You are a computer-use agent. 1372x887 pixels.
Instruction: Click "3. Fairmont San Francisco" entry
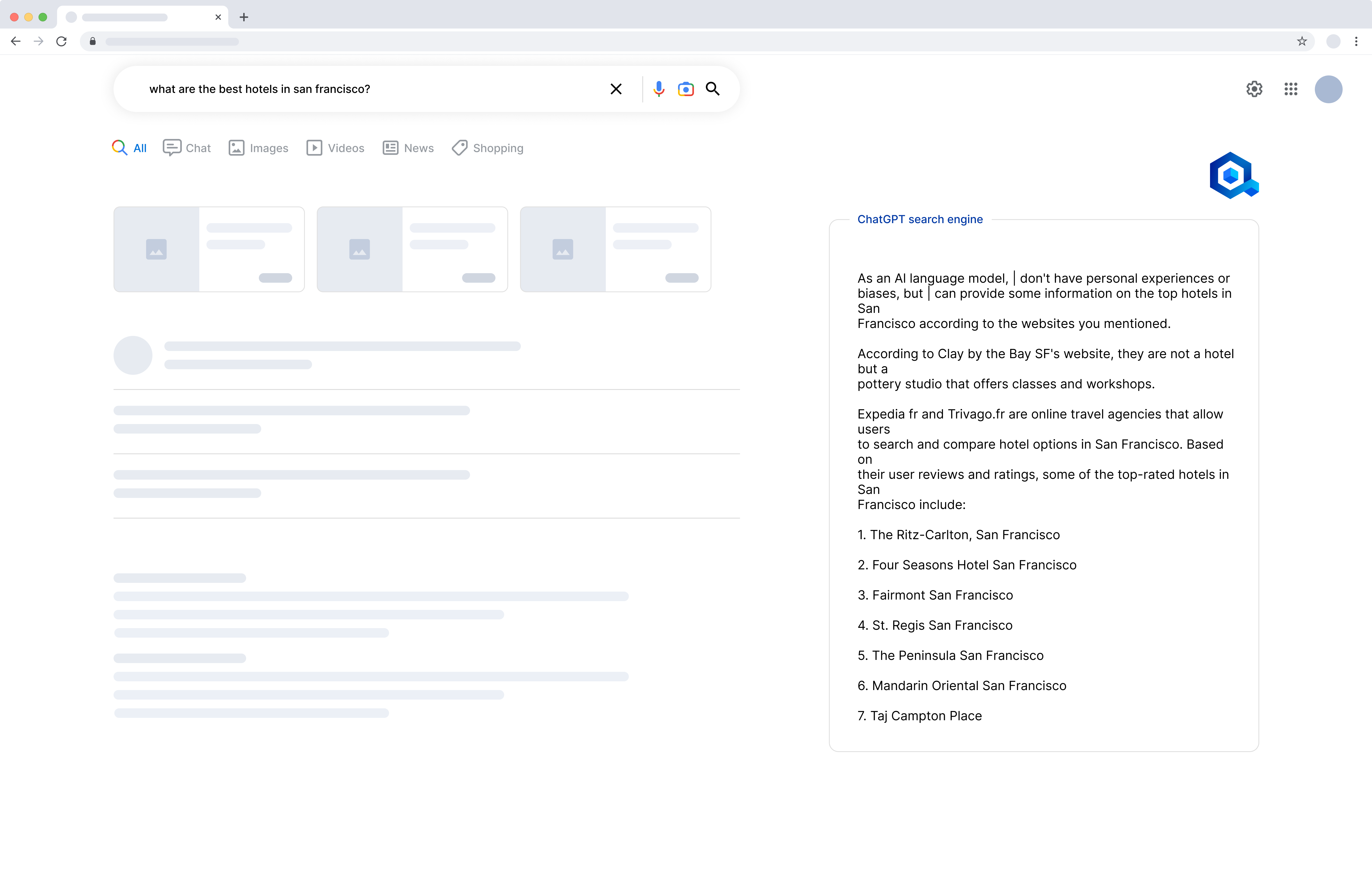(x=936, y=595)
